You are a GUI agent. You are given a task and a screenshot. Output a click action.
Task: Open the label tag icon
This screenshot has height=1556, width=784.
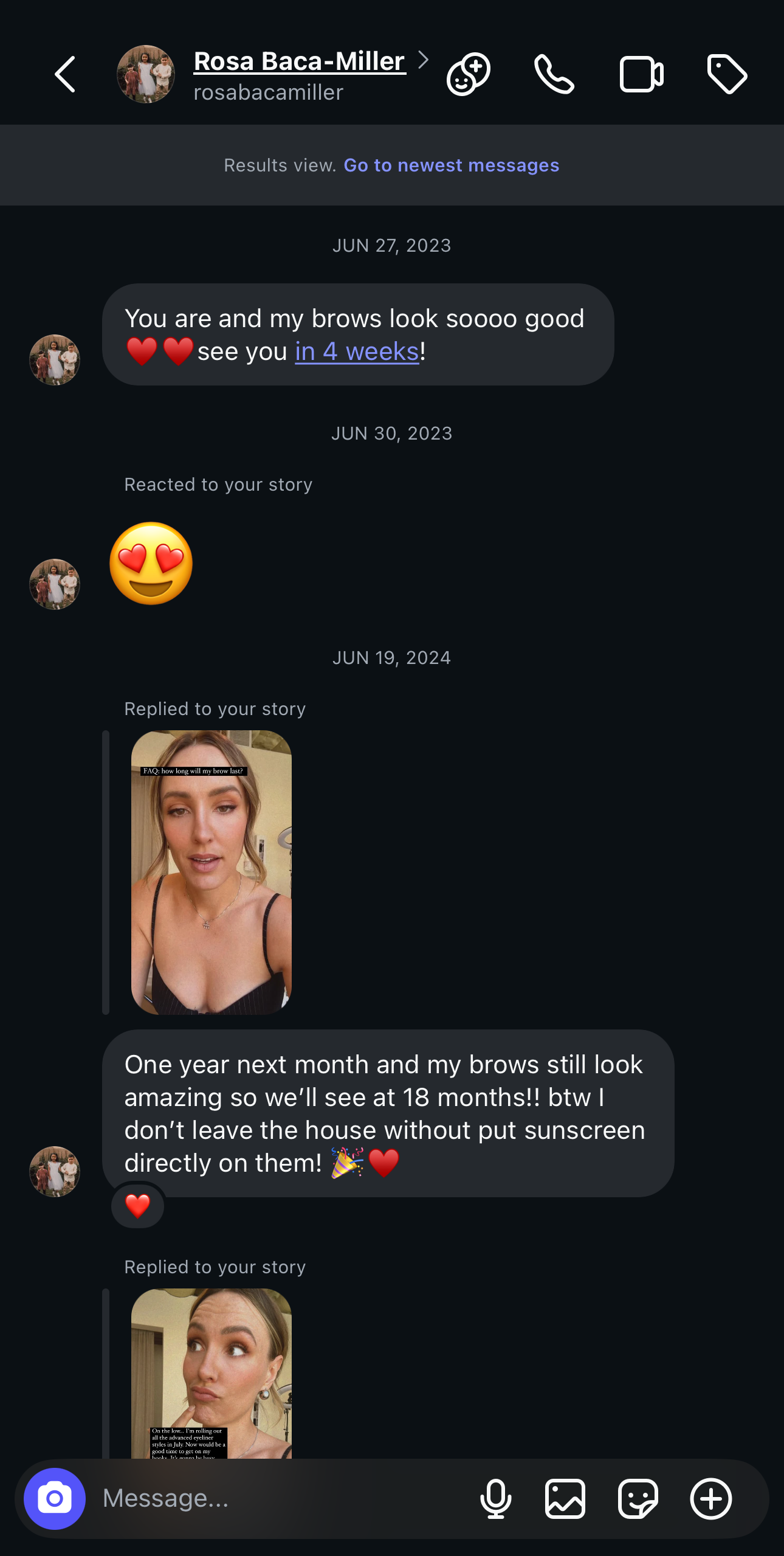(x=727, y=74)
